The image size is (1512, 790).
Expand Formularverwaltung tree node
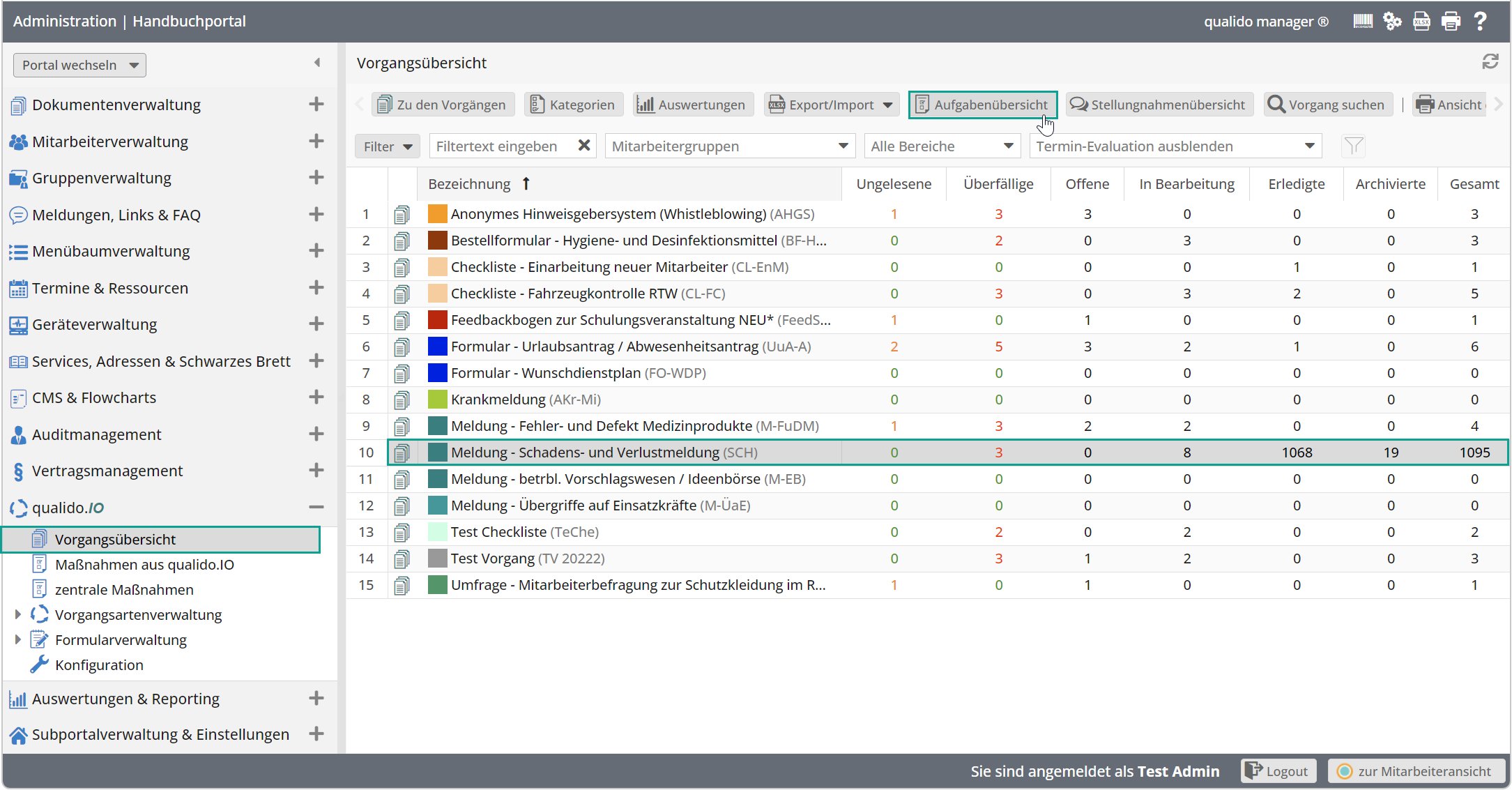coord(17,639)
